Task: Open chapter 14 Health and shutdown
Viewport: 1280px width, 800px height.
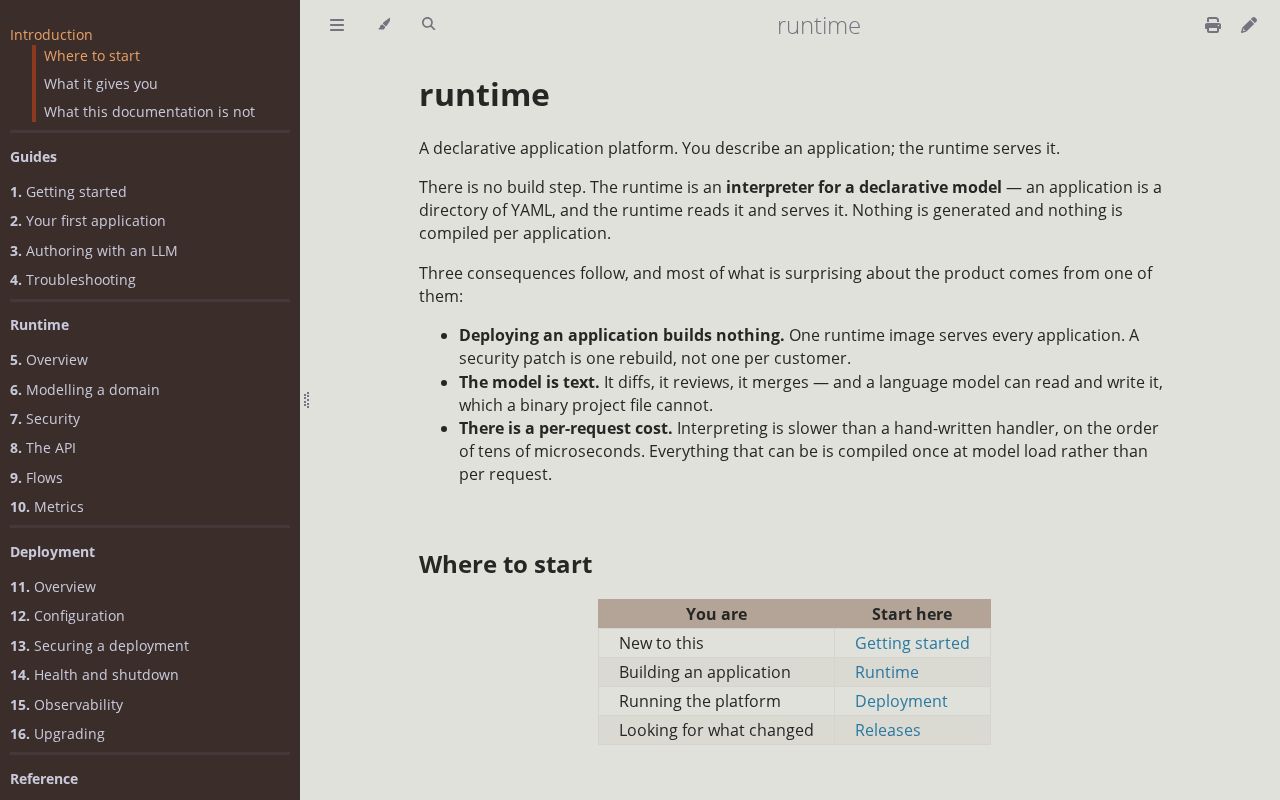Action: tap(94, 675)
